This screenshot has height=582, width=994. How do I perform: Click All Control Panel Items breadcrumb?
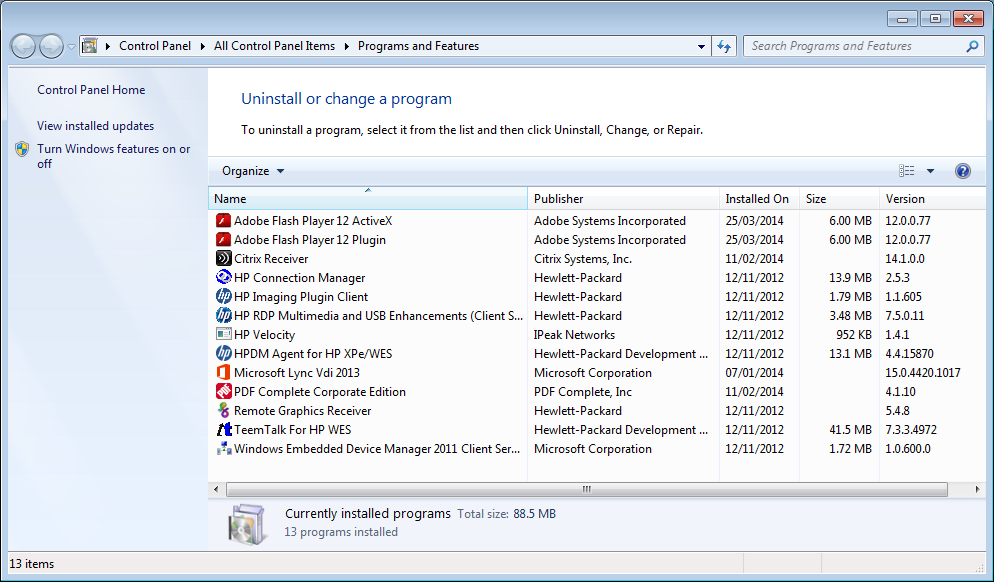pos(274,46)
